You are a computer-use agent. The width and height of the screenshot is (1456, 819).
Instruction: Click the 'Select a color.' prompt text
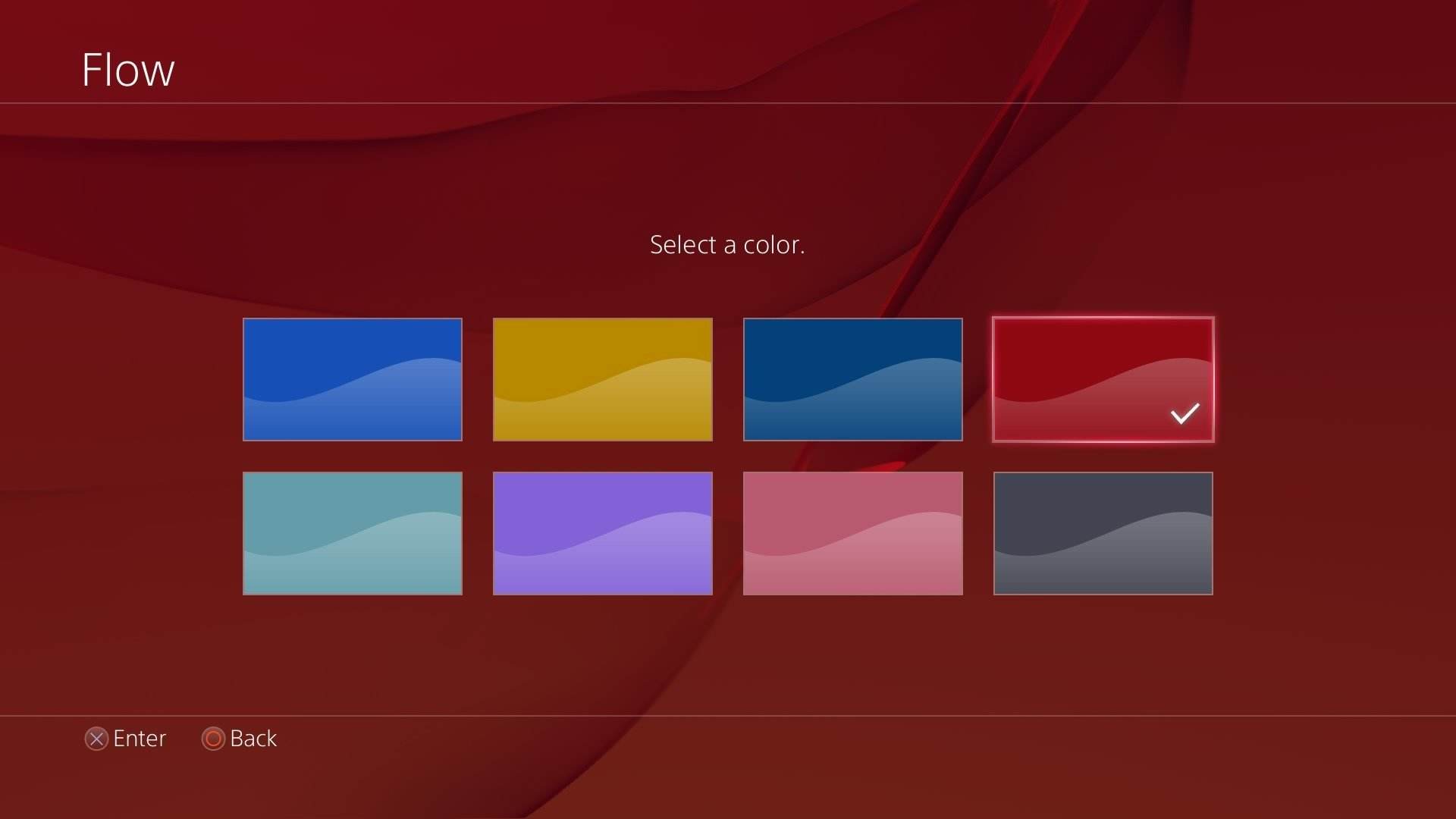(726, 244)
